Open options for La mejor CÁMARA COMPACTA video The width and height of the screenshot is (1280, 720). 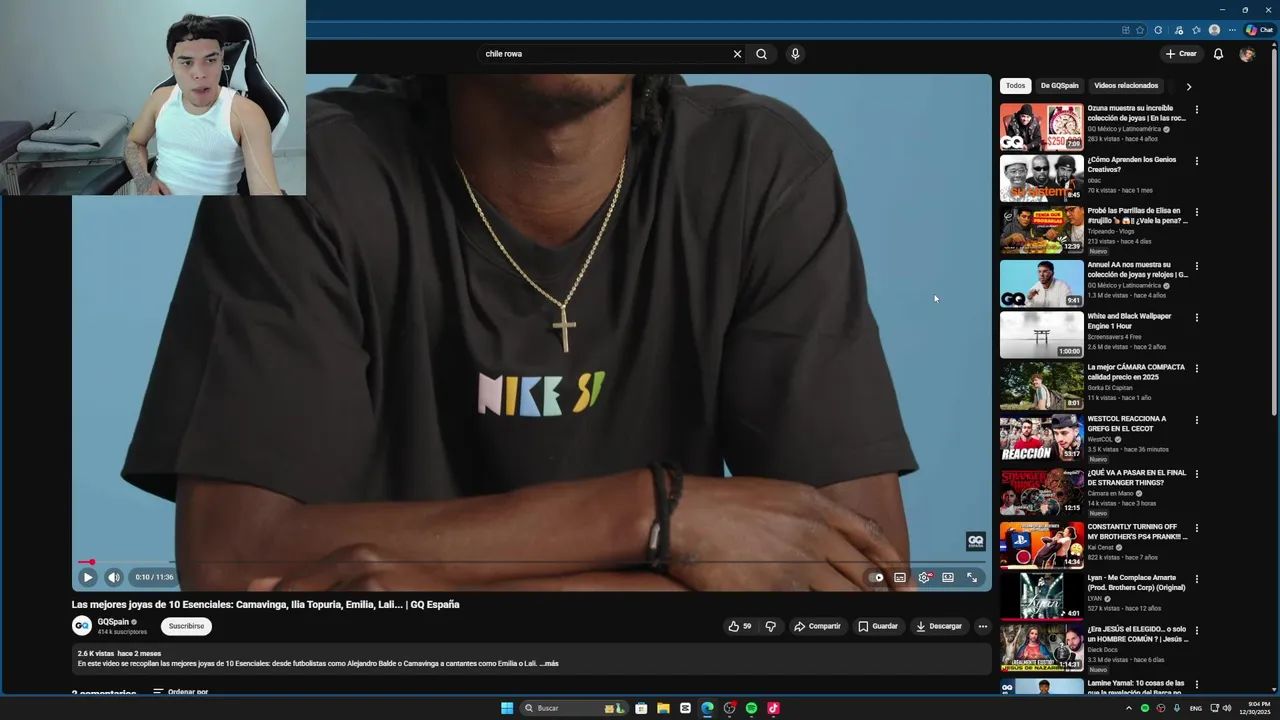[1196, 369]
